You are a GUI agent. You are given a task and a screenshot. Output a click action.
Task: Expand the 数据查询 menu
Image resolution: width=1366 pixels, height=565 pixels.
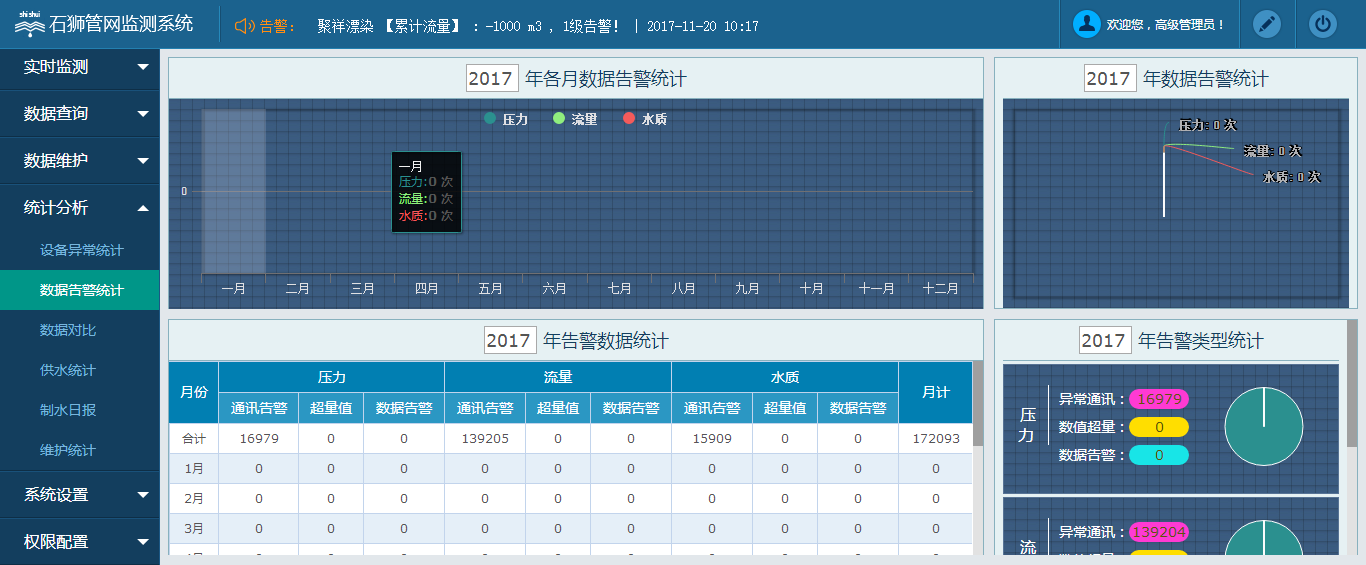[80, 114]
